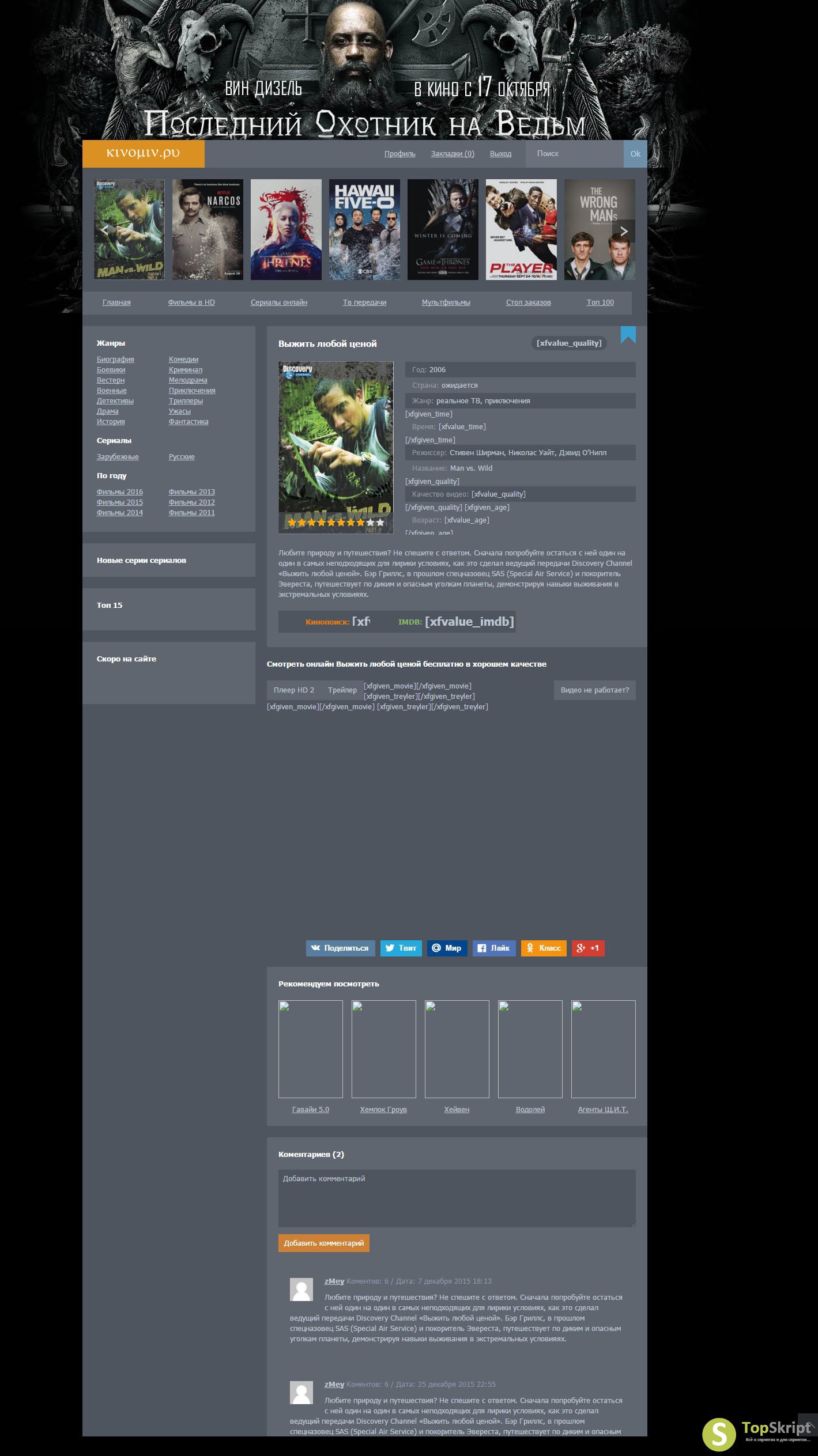Share via VK Поделиться button
The height and width of the screenshot is (1456, 818).
tap(340, 948)
